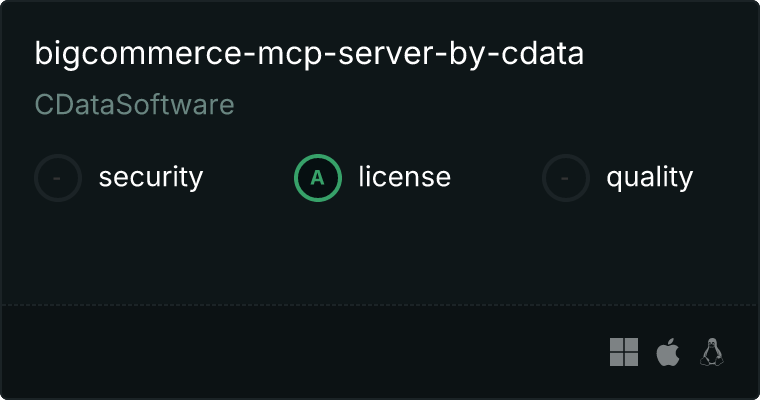The height and width of the screenshot is (400, 760).
Task: Click the word cdata ending the title
Action: click(544, 54)
